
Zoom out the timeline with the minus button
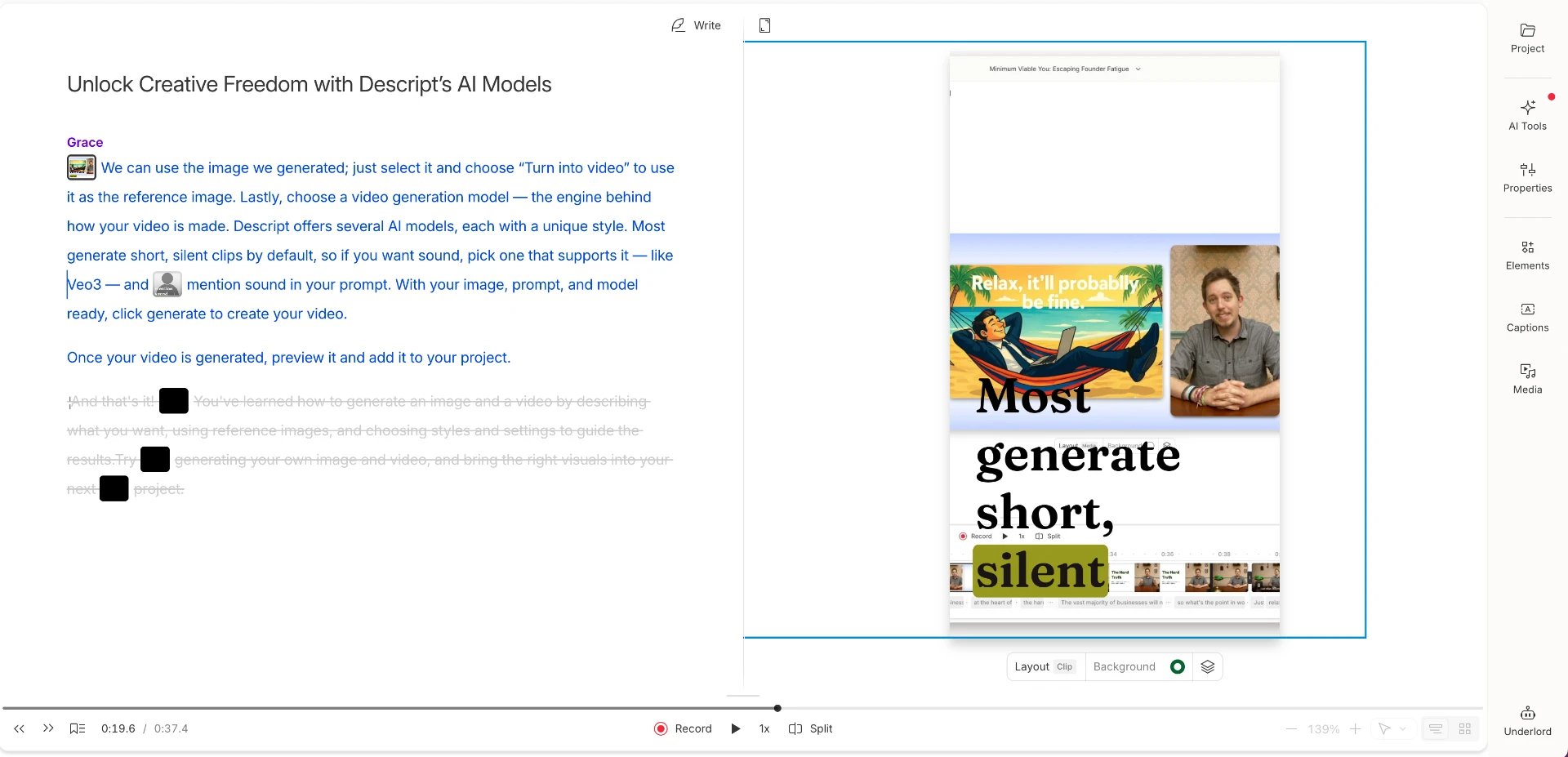click(1291, 728)
